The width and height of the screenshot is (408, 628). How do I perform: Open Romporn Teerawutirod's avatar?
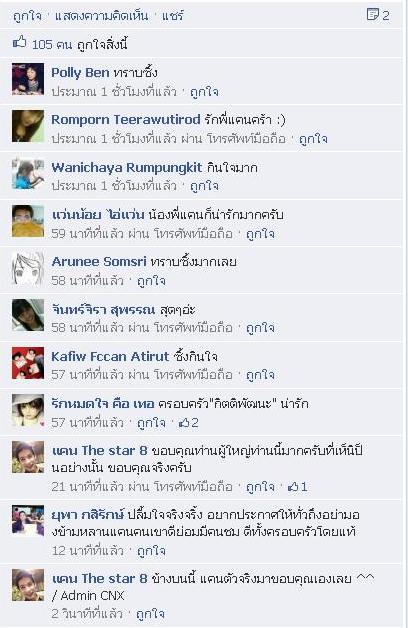pos(28,126)
